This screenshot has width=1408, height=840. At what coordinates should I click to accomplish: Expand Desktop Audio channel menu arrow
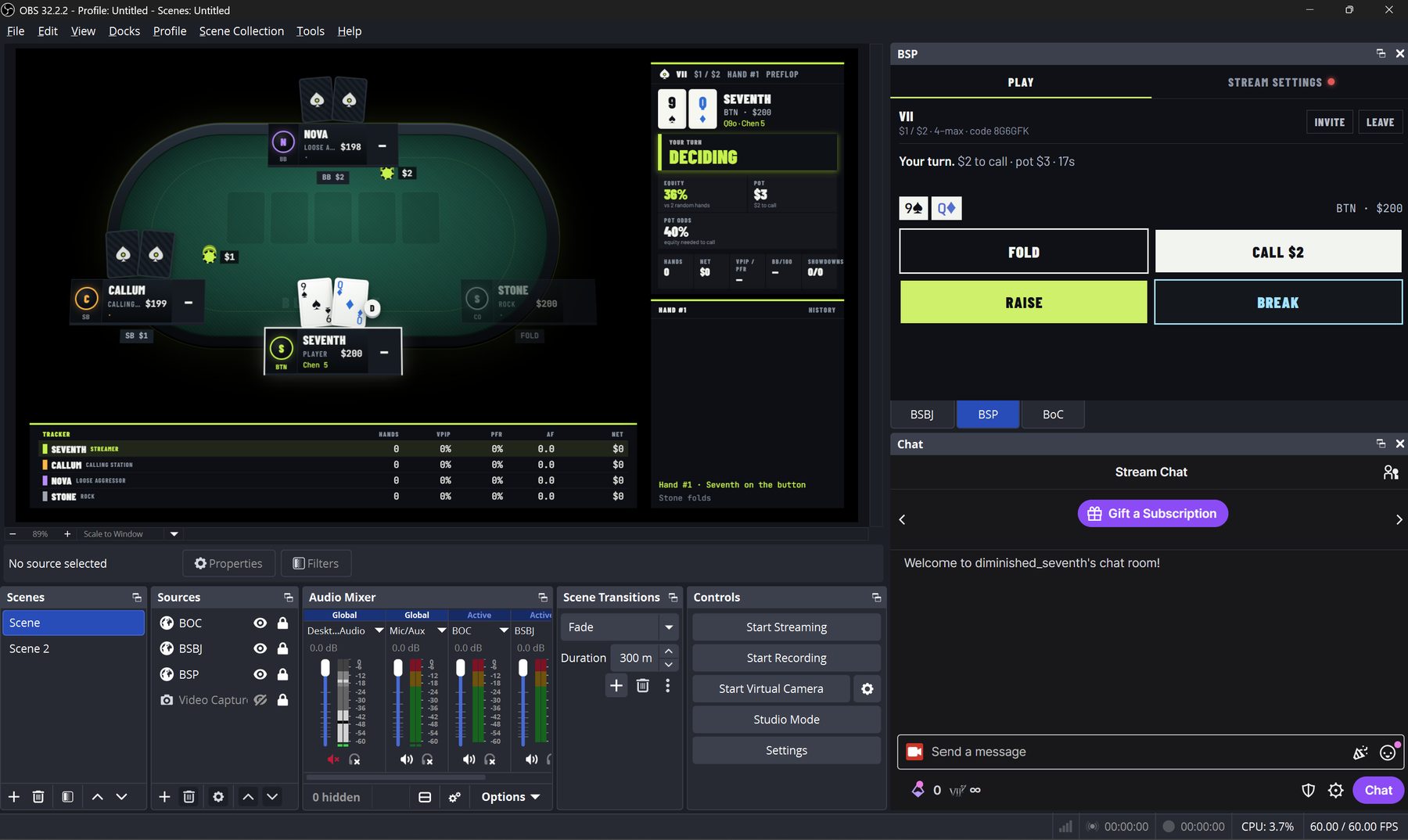click(x=379, y=630)
